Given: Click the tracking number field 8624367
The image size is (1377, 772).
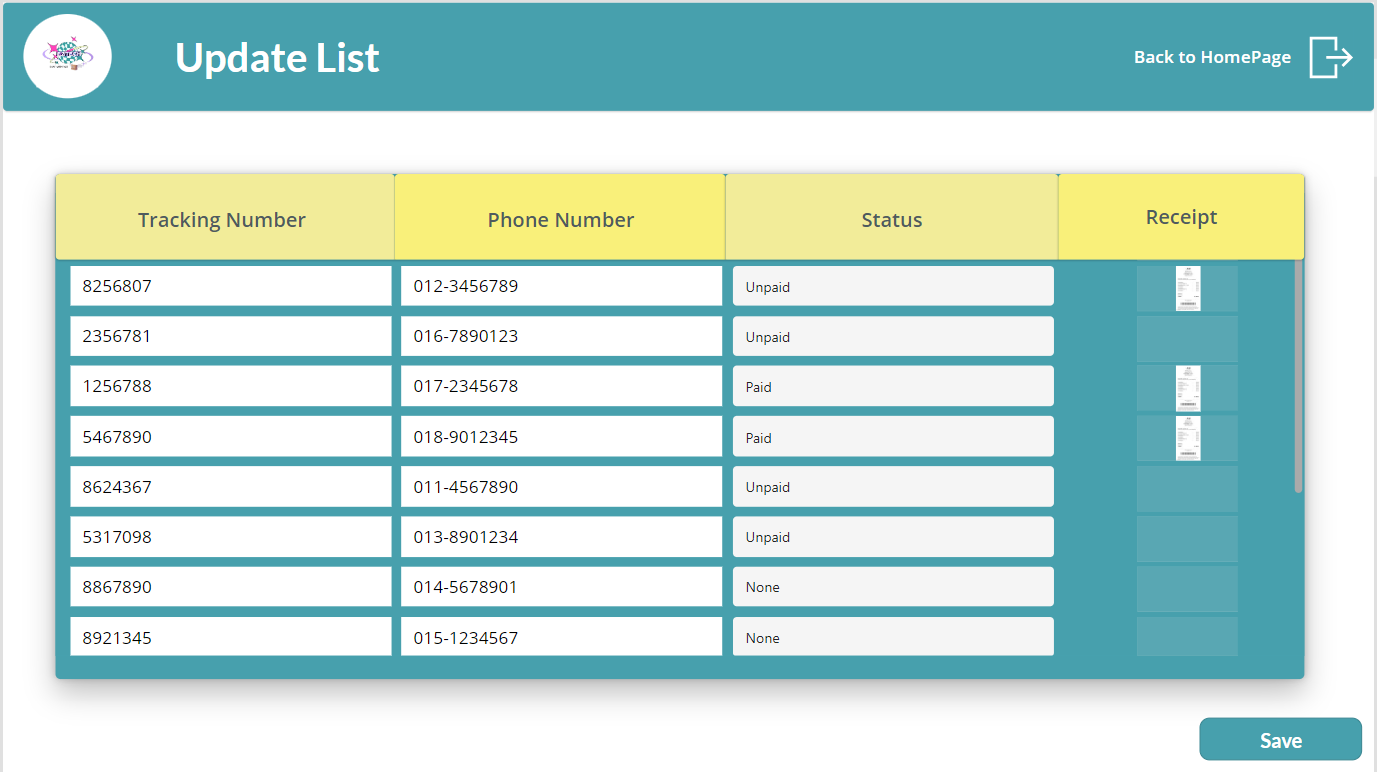Looking at the screenshot, I should pyautogui.click(x=230, y=487).
